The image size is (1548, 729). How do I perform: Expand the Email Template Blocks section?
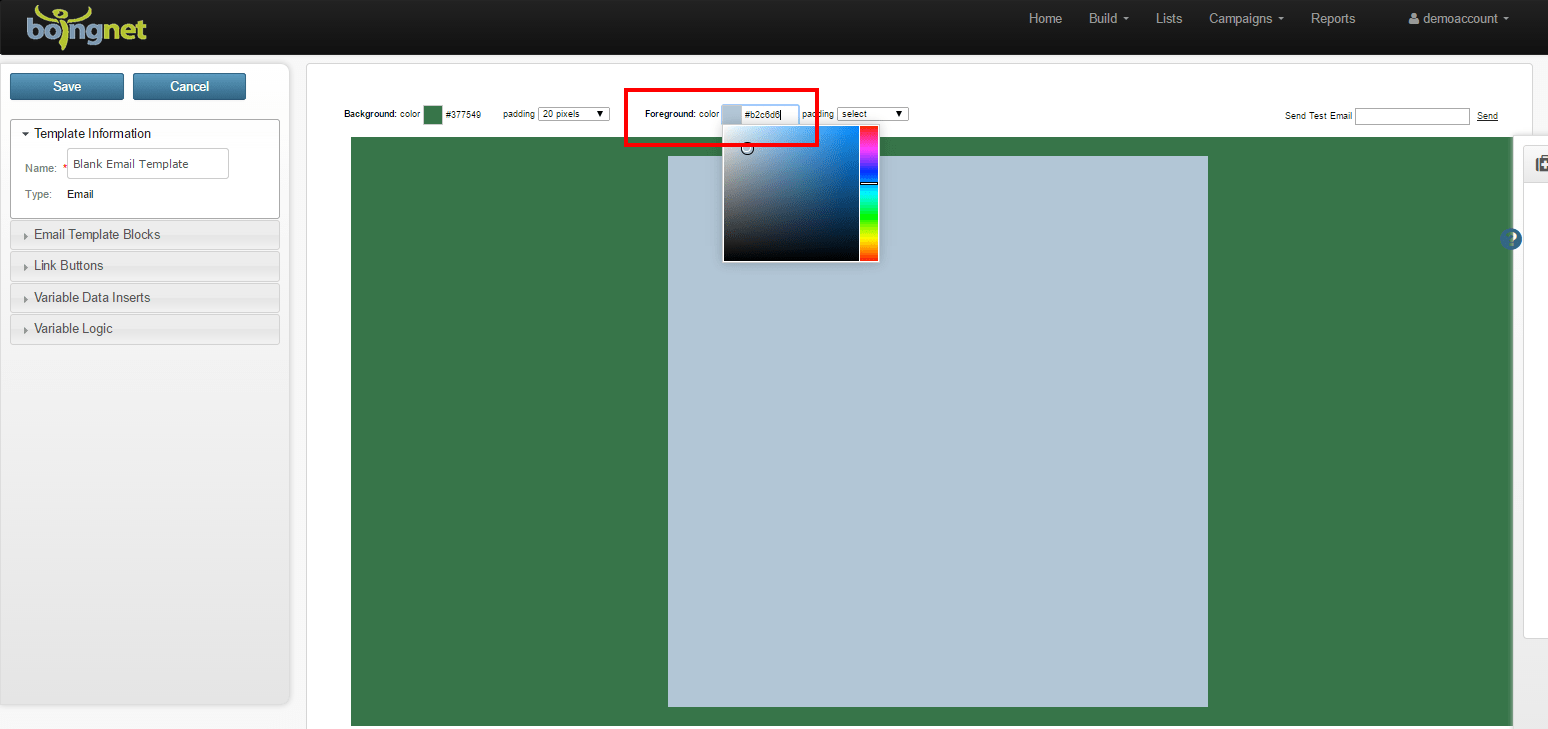pos(97,234)
